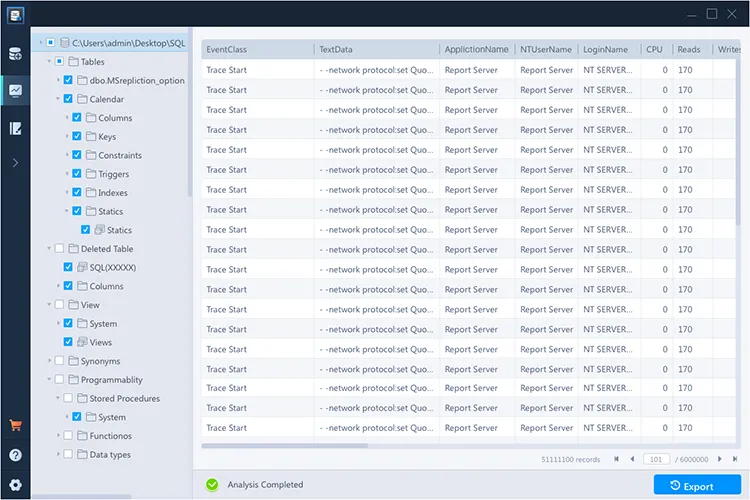
Task: Click the Statics table item icon under Statics folder
Action: coord(99,230)
